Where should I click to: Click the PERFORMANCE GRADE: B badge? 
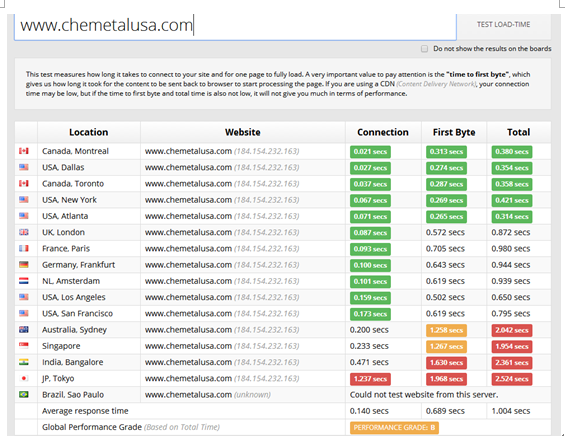(x=394, y=427)
